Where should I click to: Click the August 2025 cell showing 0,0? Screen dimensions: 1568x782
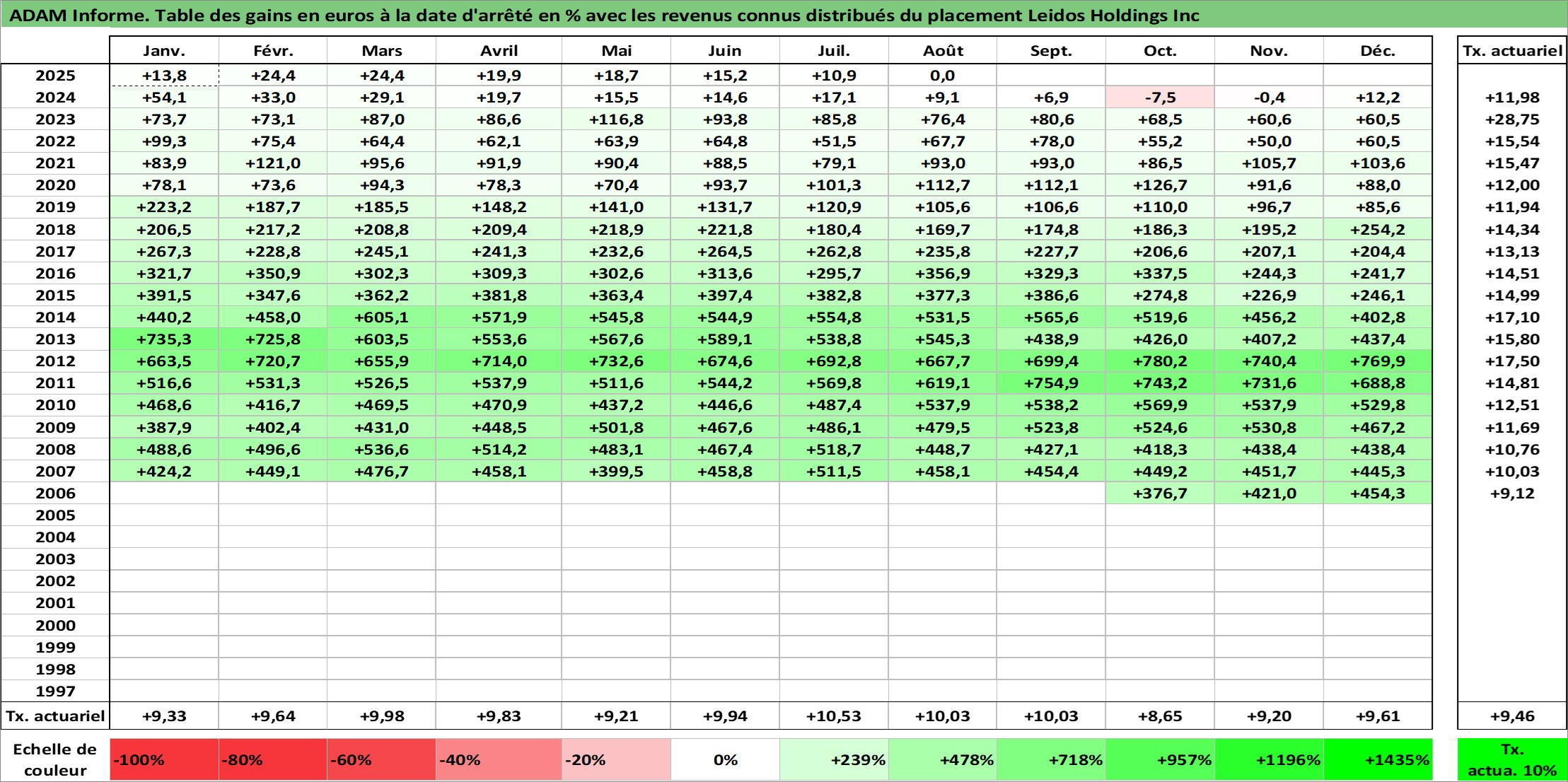point(943,76)
